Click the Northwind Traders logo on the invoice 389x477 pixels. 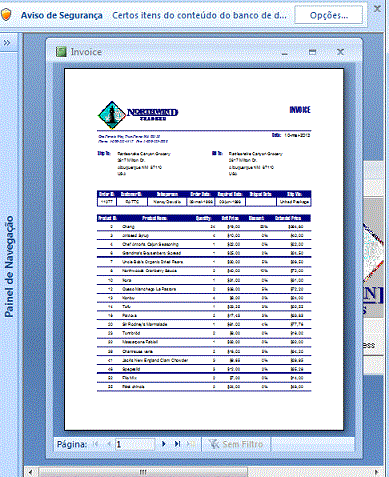[x=138, y=115]
